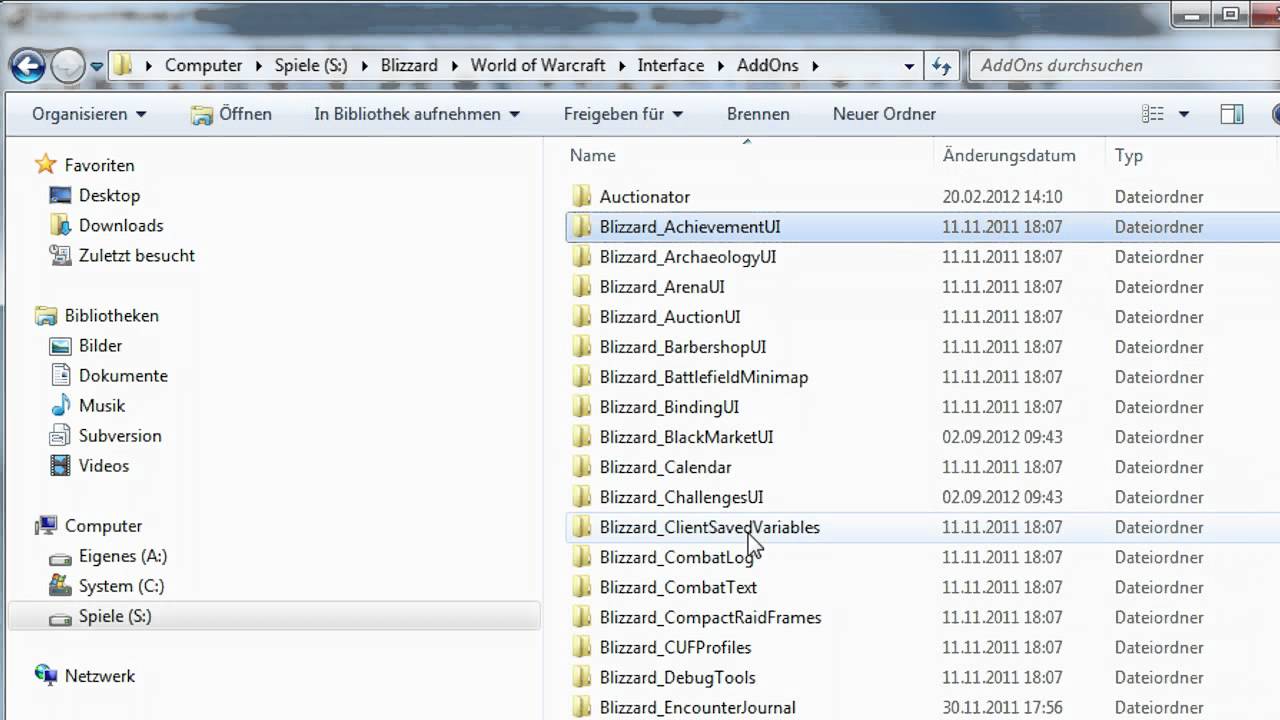Open the Subversion library
Image resolution: width=1280 pixels, height=720 pixels.
click(x=120, y=436)
